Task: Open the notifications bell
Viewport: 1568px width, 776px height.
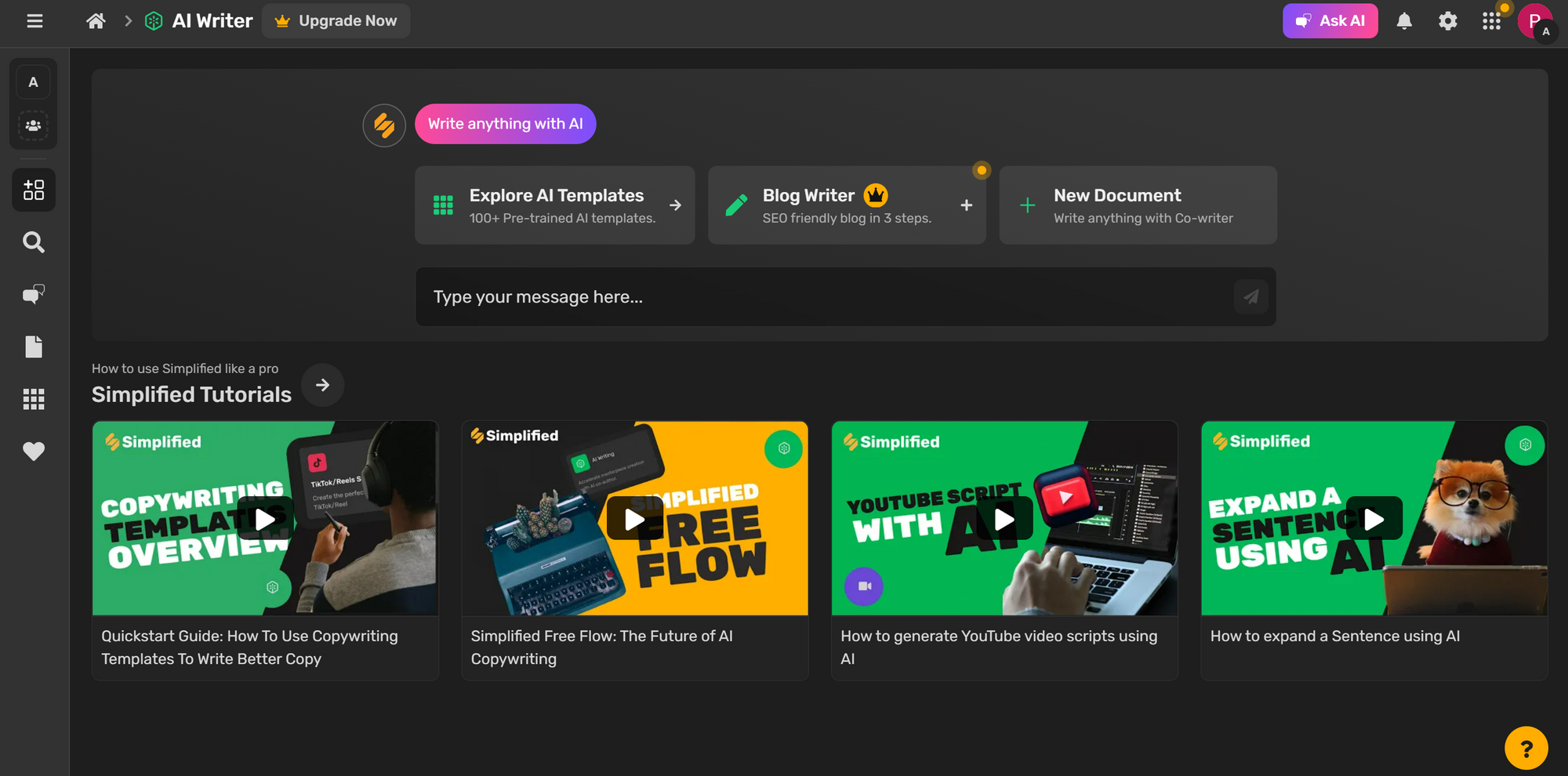Action: 1404,21
